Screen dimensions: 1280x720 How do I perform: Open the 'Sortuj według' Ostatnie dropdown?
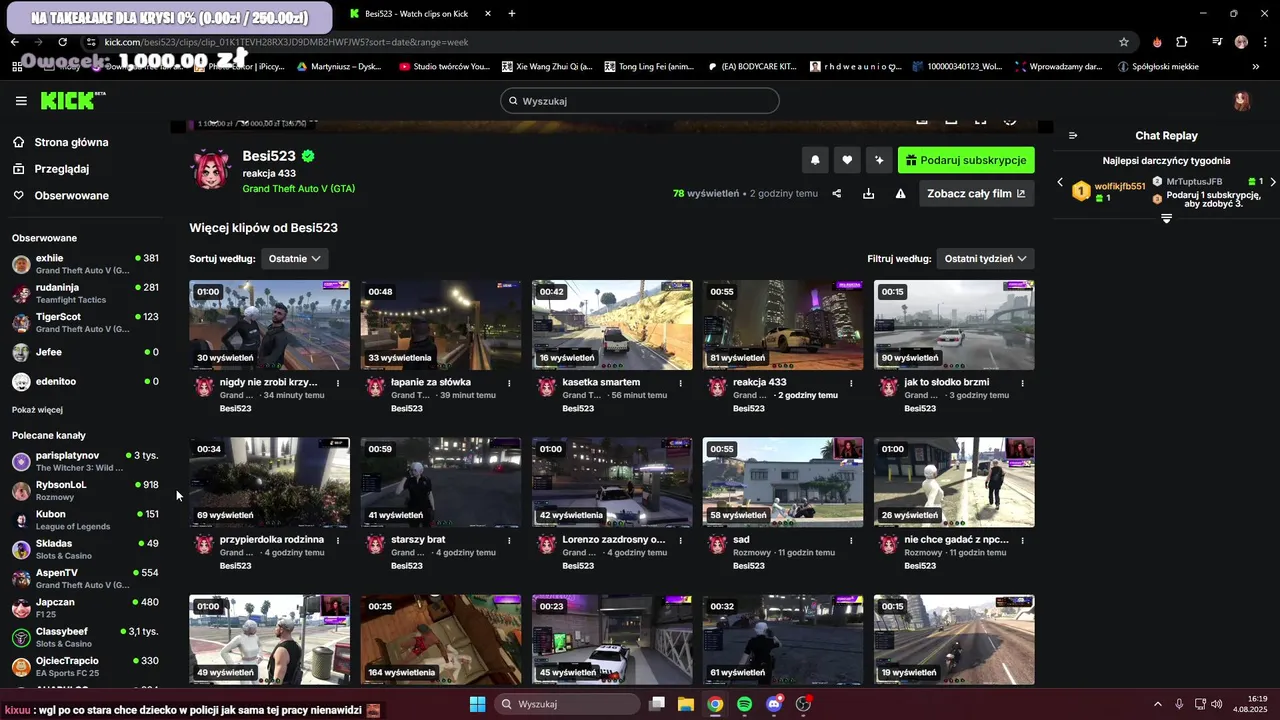295,258
